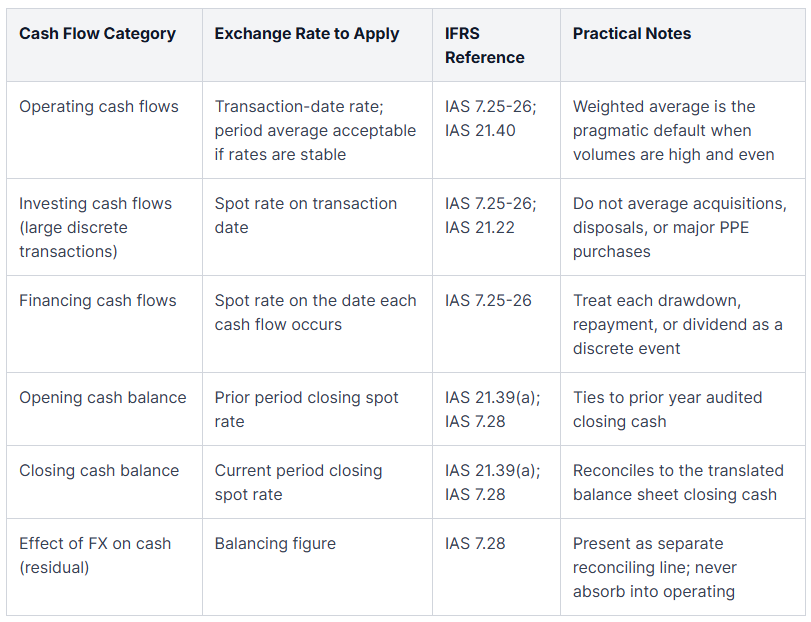Click the IFRS Reference column header
The width and height of the screenshot is (811, 622).
485,45
